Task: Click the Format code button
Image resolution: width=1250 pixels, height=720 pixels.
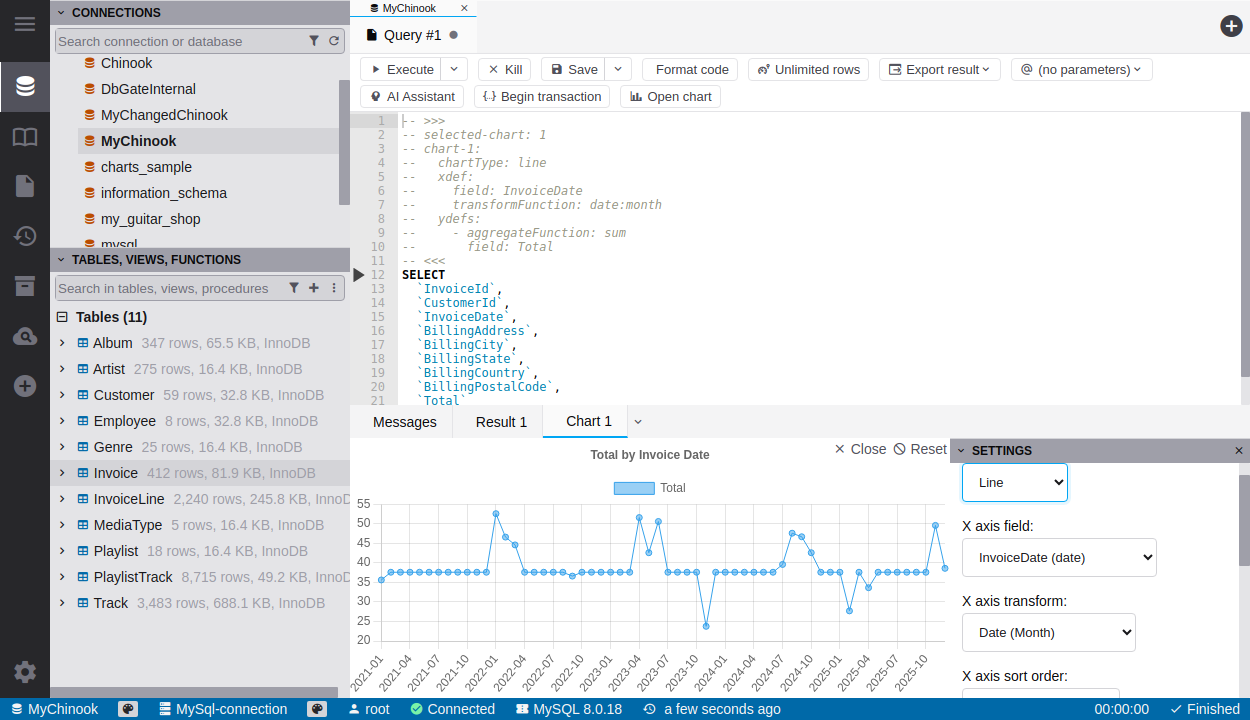Action: 691,69
